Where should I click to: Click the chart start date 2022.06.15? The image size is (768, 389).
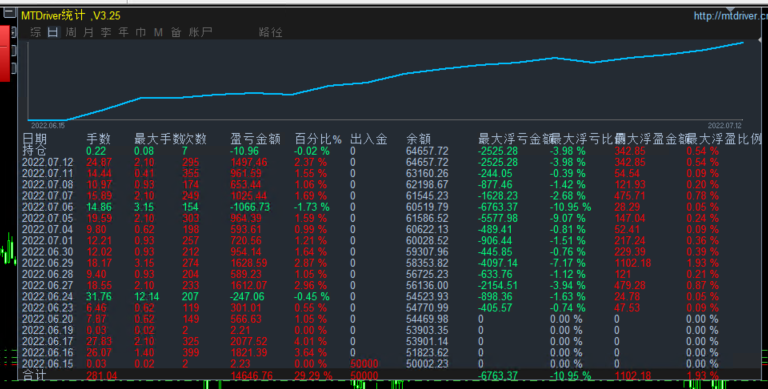coord(48,126)
